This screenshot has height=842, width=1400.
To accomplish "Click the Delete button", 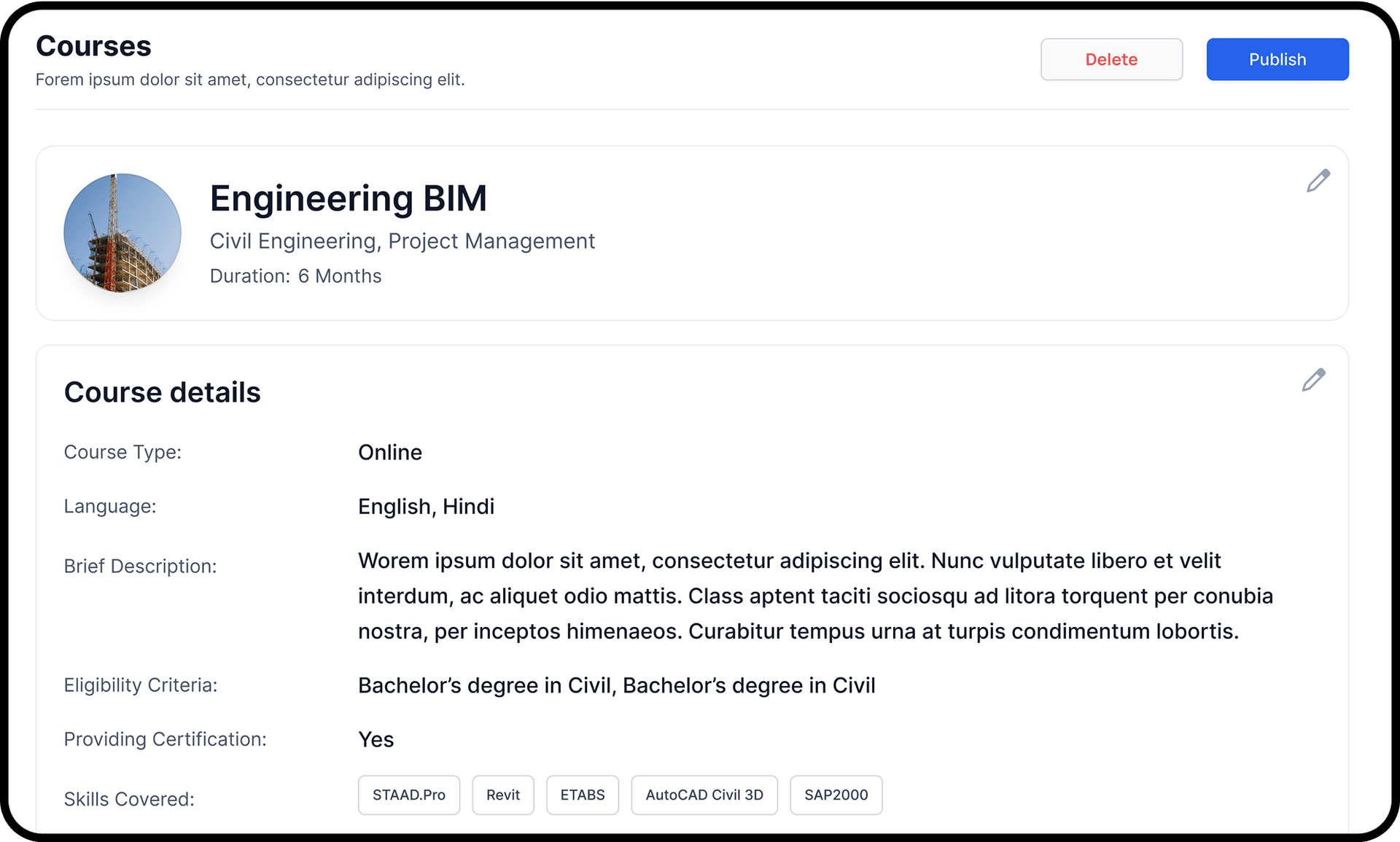I will tap(1111, 59).
